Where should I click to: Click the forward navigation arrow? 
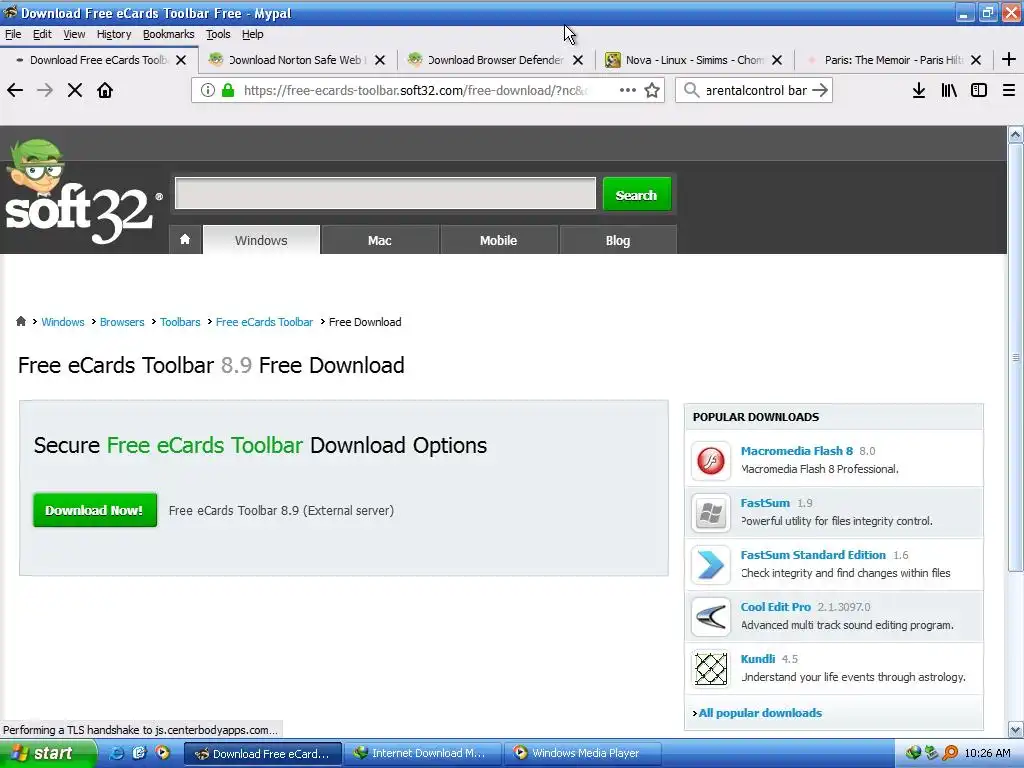(x=45, y=90)
